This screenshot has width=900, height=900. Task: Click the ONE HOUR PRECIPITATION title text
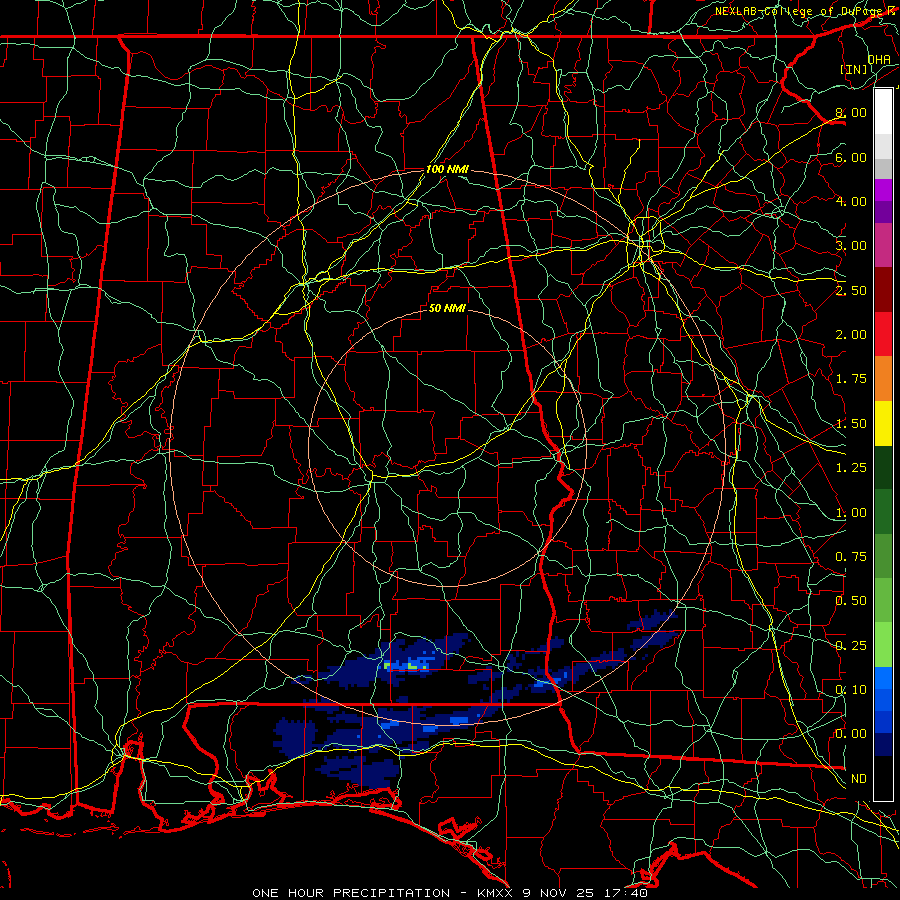click(351, 893)
